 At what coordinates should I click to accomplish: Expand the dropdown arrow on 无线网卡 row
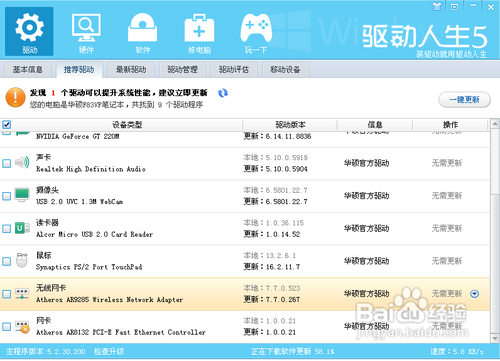coord(474,294)
